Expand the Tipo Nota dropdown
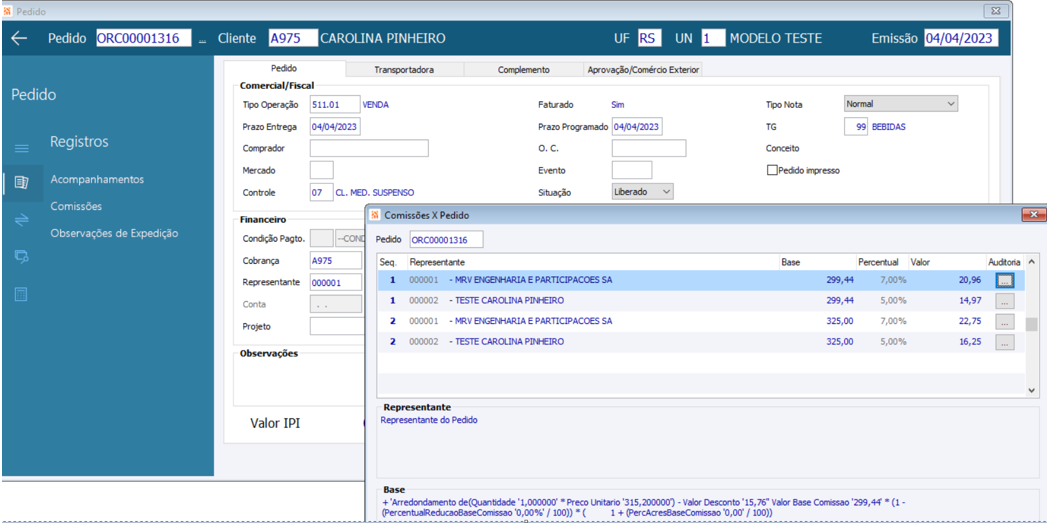Viewport: 1047px width, 525px height. tap(951, 104)
